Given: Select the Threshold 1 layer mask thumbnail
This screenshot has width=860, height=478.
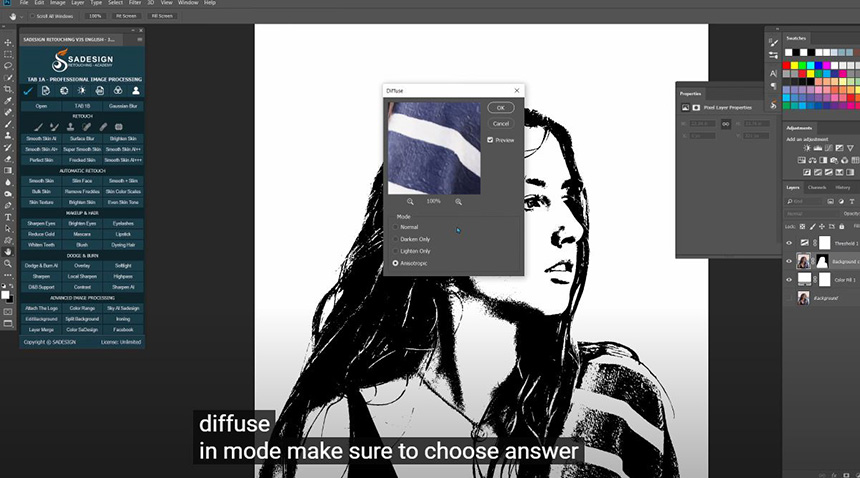Looking at the screenshot, I should [824, 243].
